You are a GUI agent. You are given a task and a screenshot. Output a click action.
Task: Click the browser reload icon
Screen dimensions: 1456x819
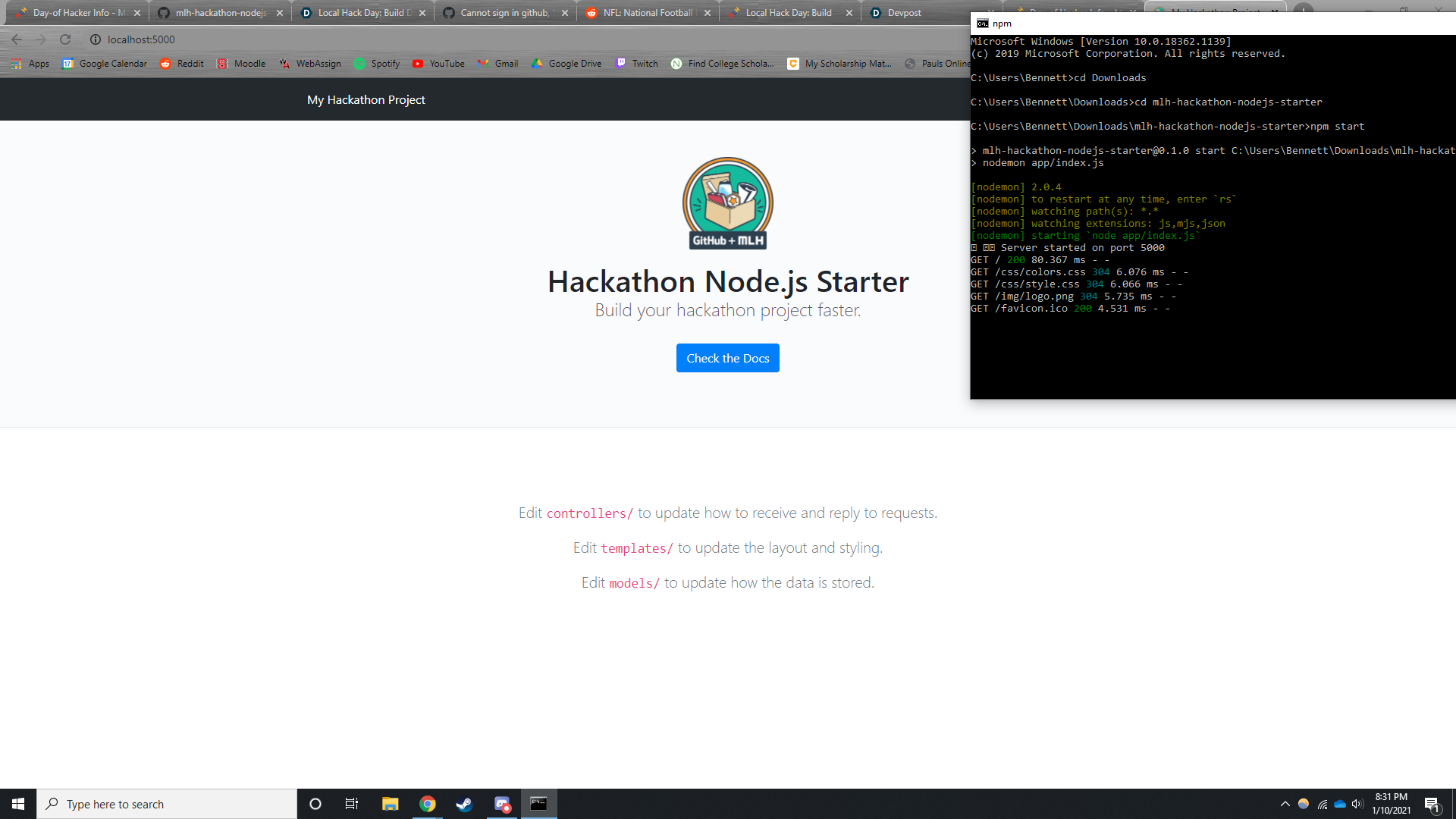(65, 39)
